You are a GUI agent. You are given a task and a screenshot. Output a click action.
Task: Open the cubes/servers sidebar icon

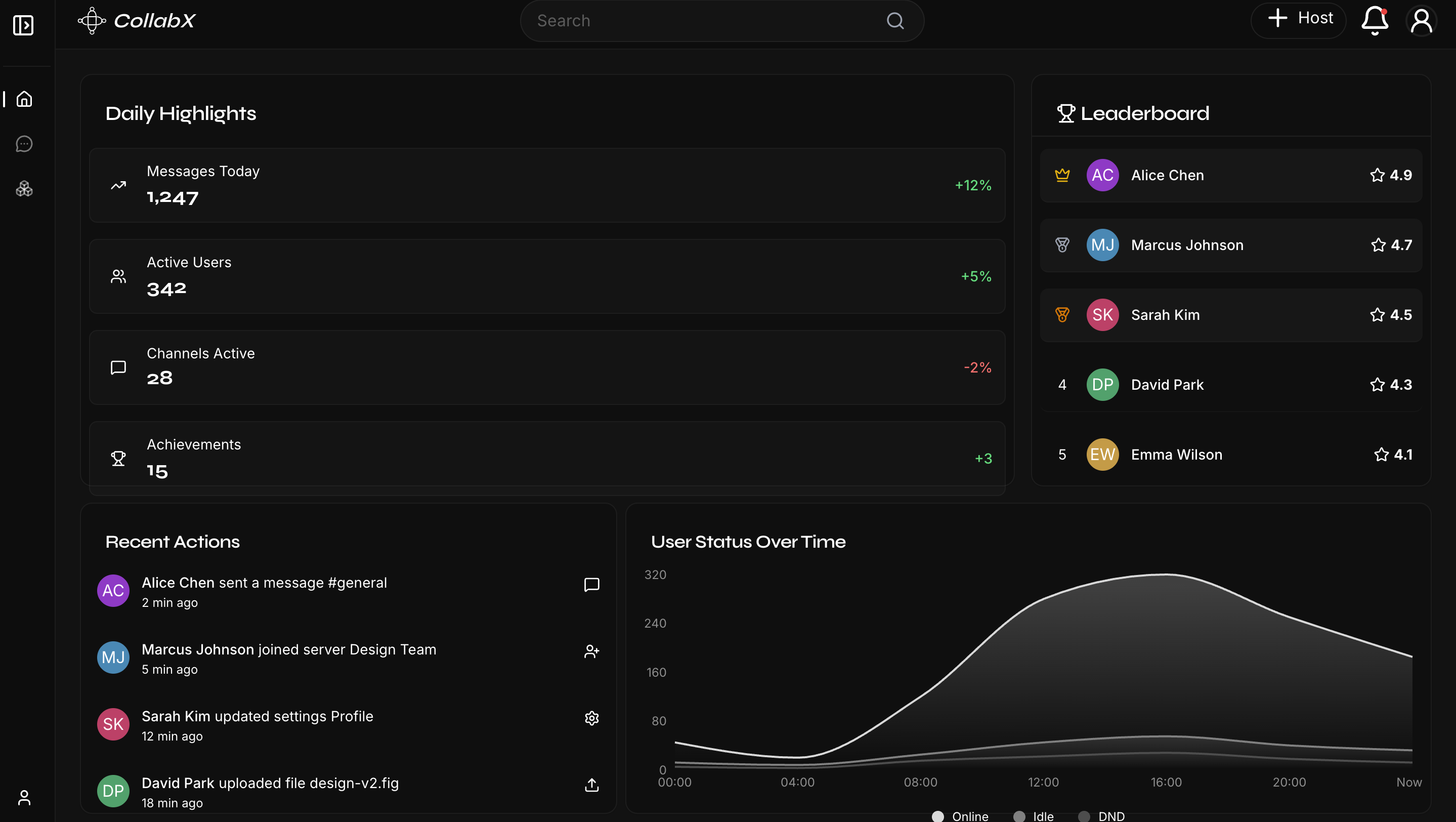(x=24, y=189)
